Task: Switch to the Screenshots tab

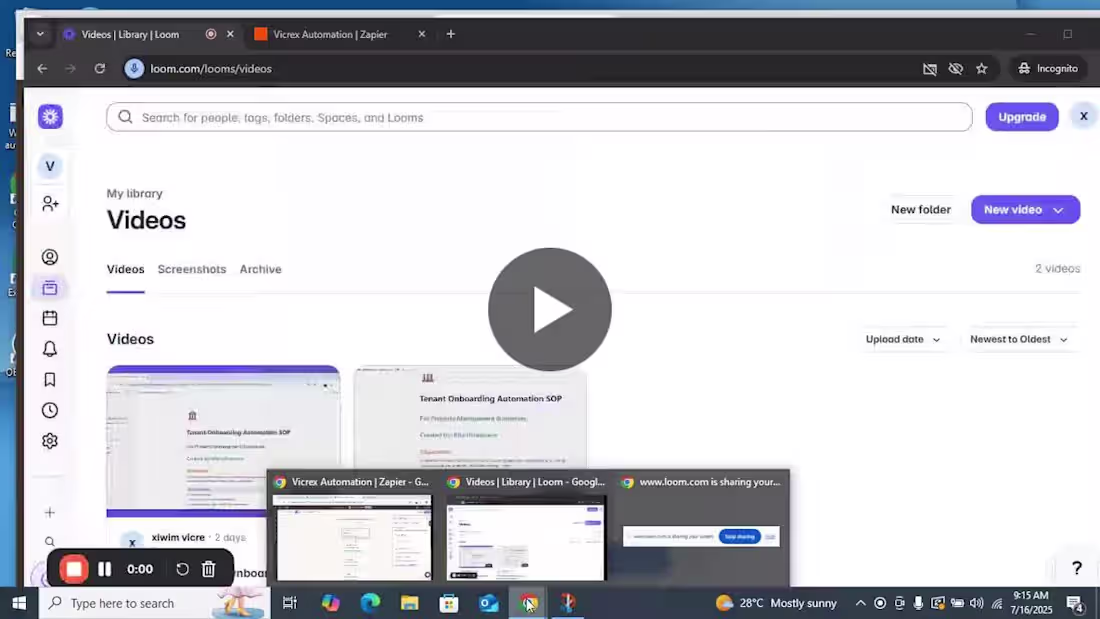Action: coord(191,269)
